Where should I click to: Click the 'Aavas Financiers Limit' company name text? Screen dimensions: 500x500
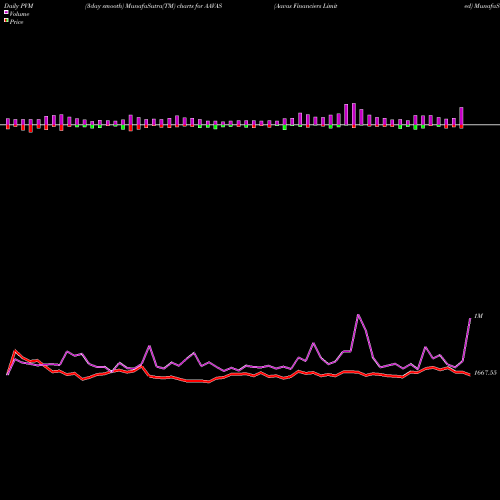click(306, 6)
